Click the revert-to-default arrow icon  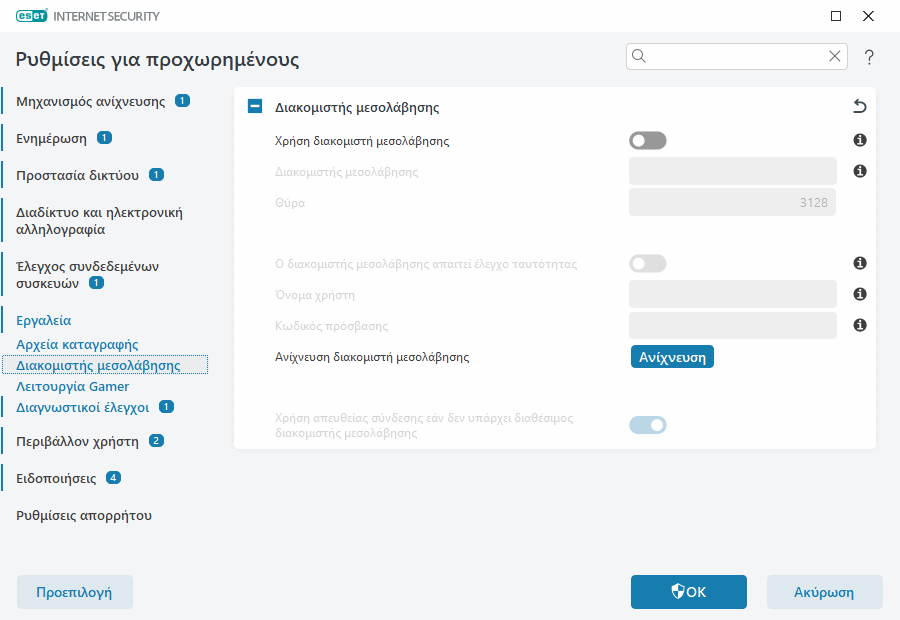(858, 106)
